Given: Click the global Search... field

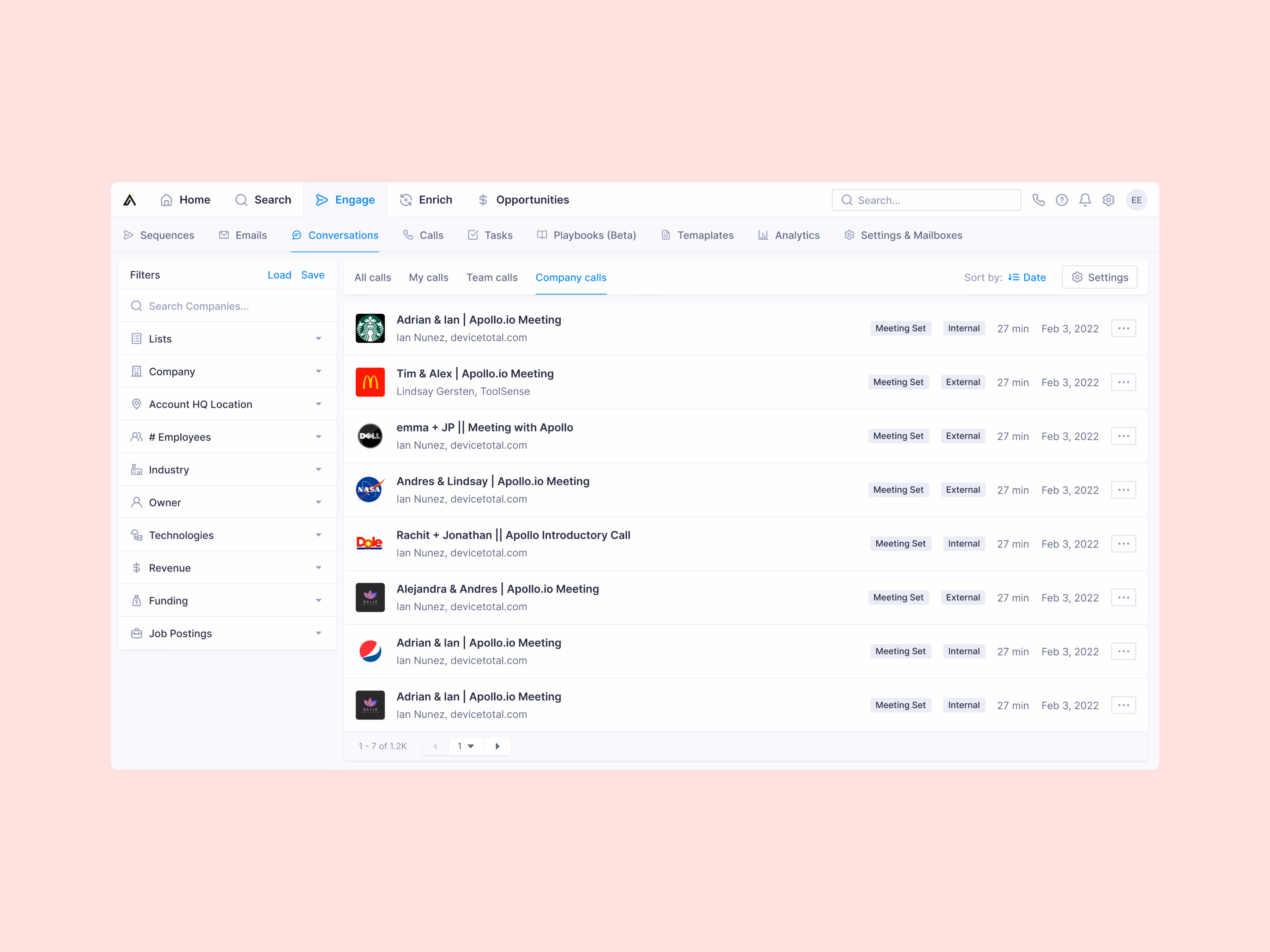Looking at the screenshot, I should (x=926, y=200).
